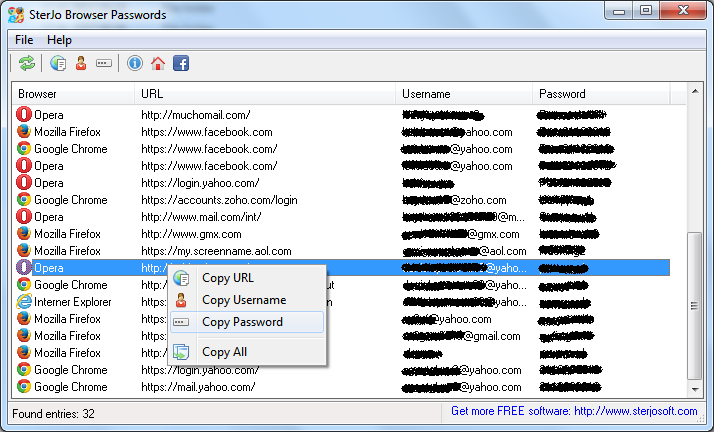Click the SterJo Browser Passwords title bar icon
Screen dimensions: 714x432
pyautogui.click(x=16, y=15)
